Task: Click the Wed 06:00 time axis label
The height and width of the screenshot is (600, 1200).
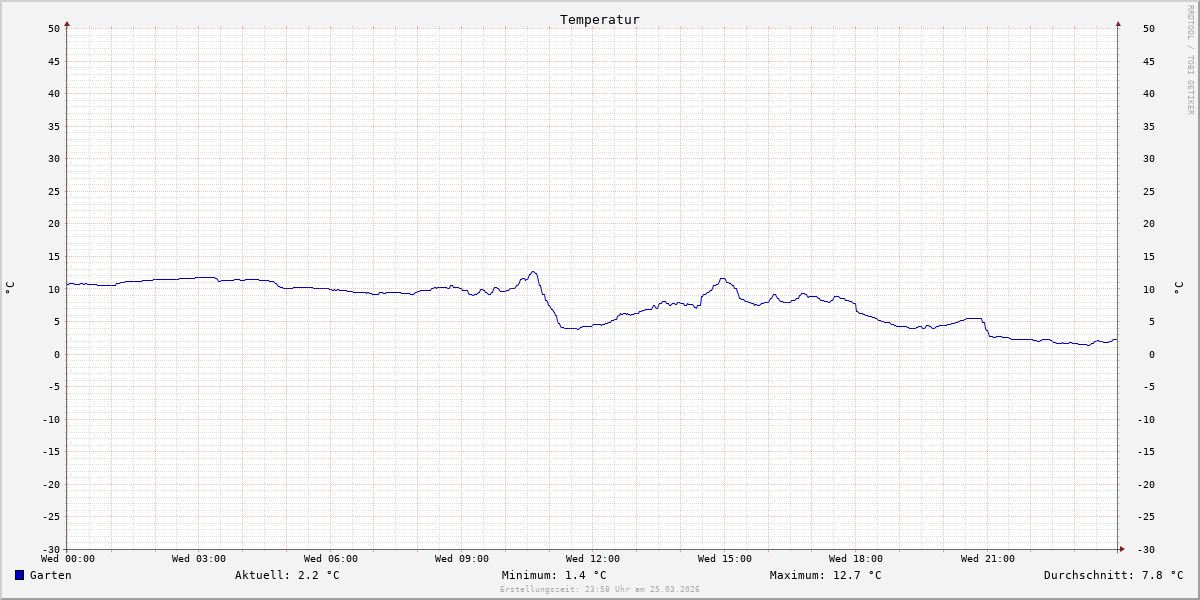Action: point(331,559)
